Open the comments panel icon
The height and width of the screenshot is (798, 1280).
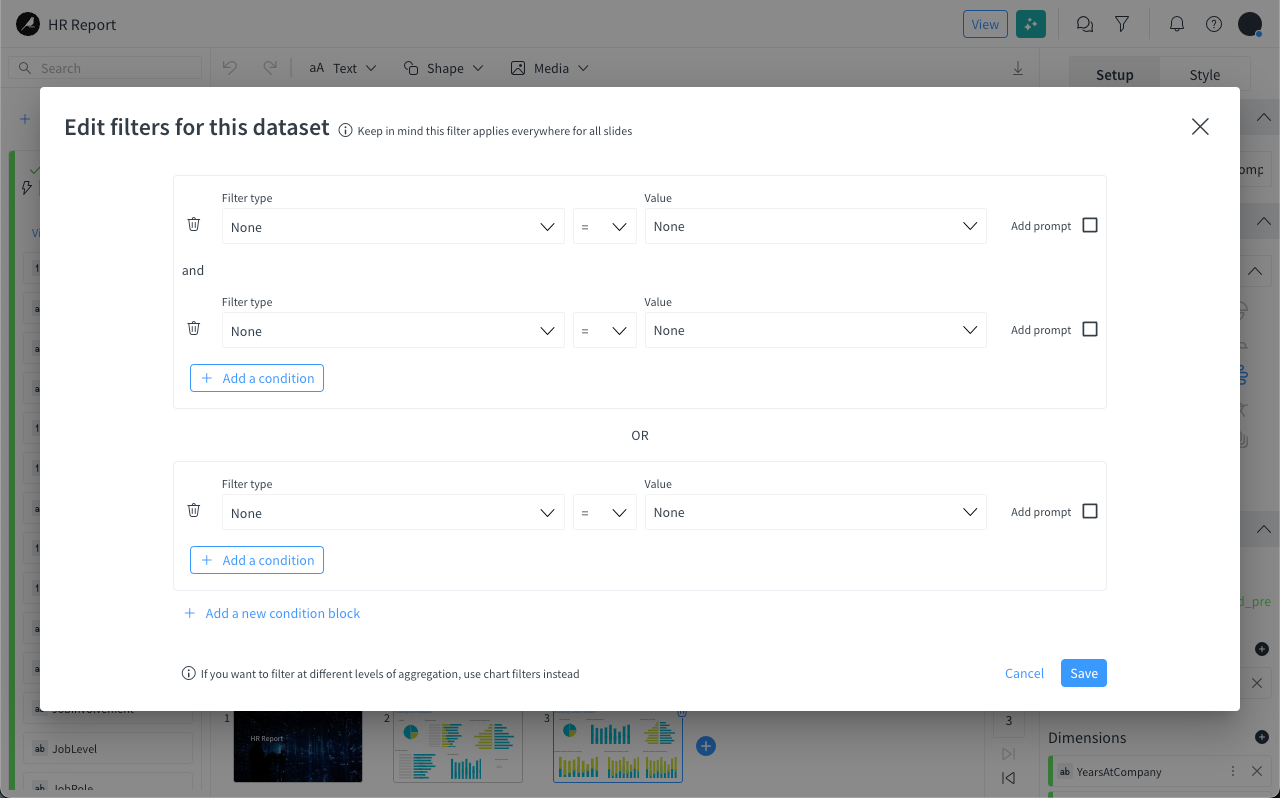coord(1084,24)
